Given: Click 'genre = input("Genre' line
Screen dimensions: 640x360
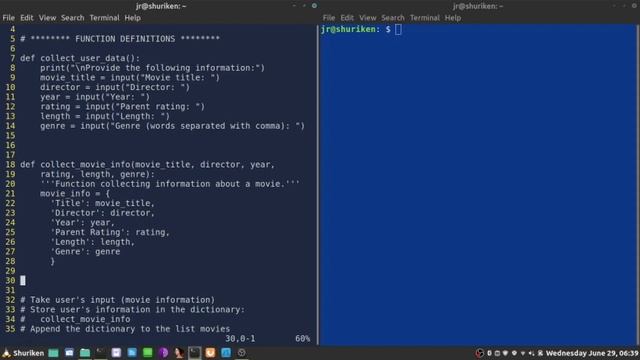Looking at the screenshot, I should (x=172, y=126).
